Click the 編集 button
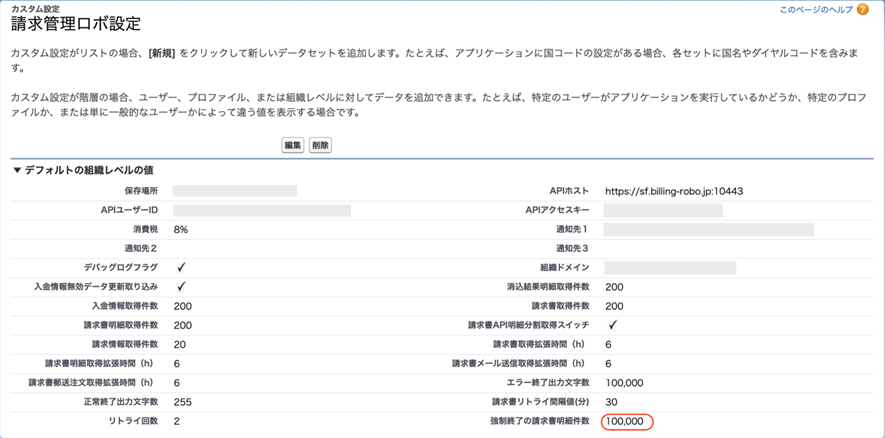Image resolution: width=885 pixels, height=438 pixels. (293, 145)
